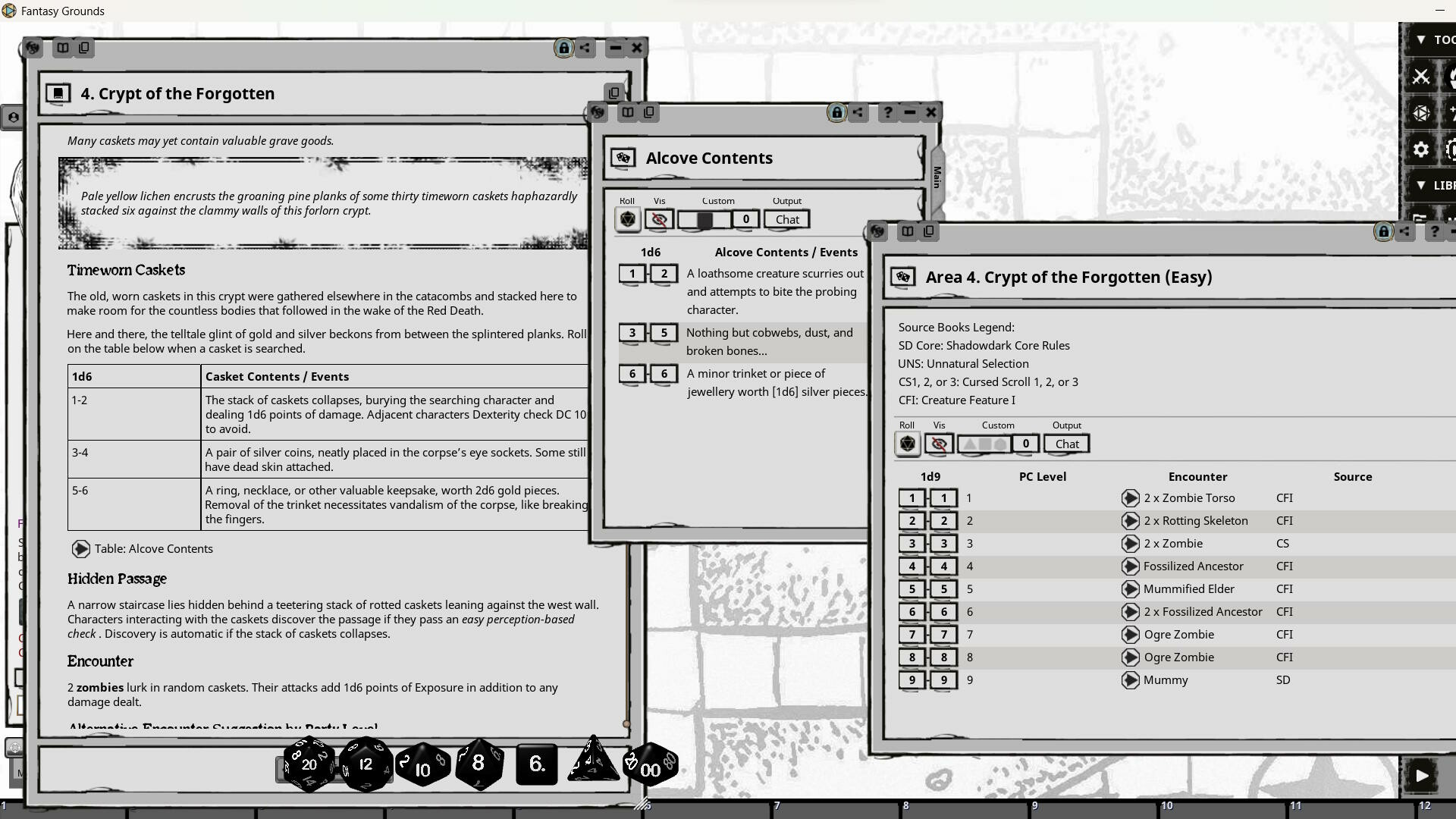Open help via the question mark icon

tap(887, 112)
